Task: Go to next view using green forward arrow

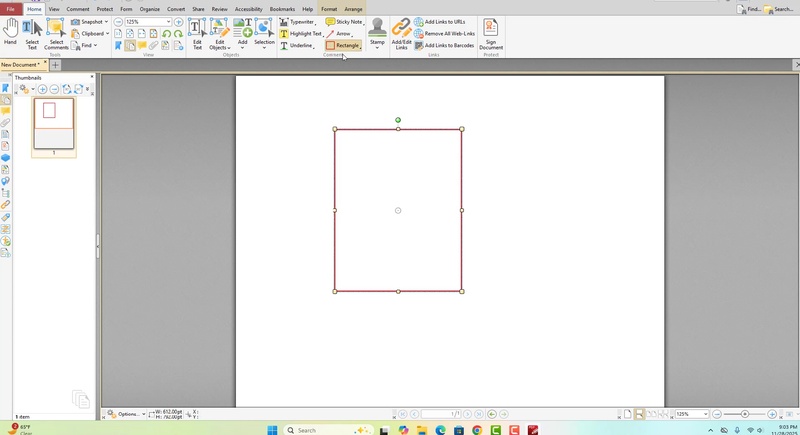Action: coord(504,414)
